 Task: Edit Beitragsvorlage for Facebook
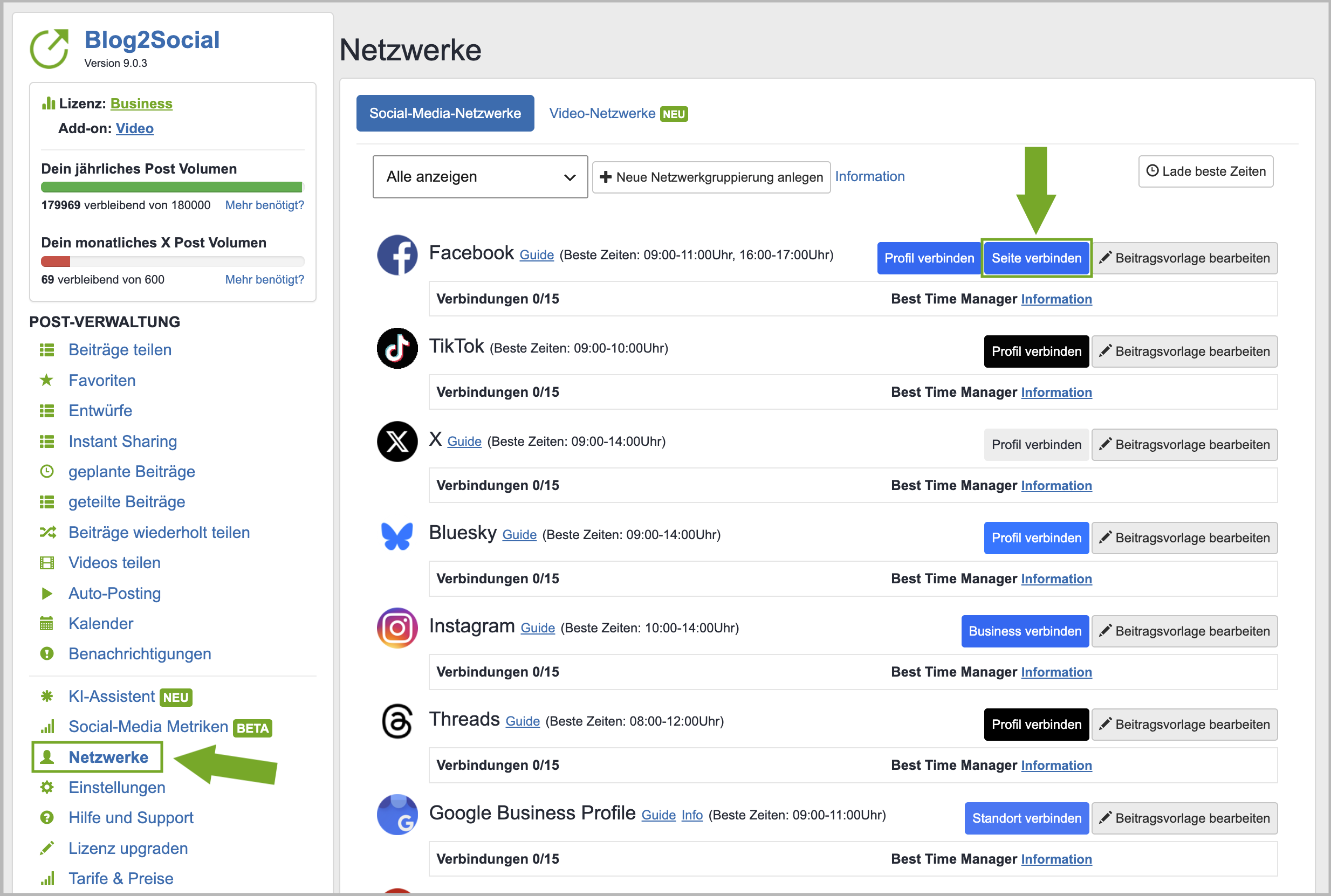(x=1185, y=258)
